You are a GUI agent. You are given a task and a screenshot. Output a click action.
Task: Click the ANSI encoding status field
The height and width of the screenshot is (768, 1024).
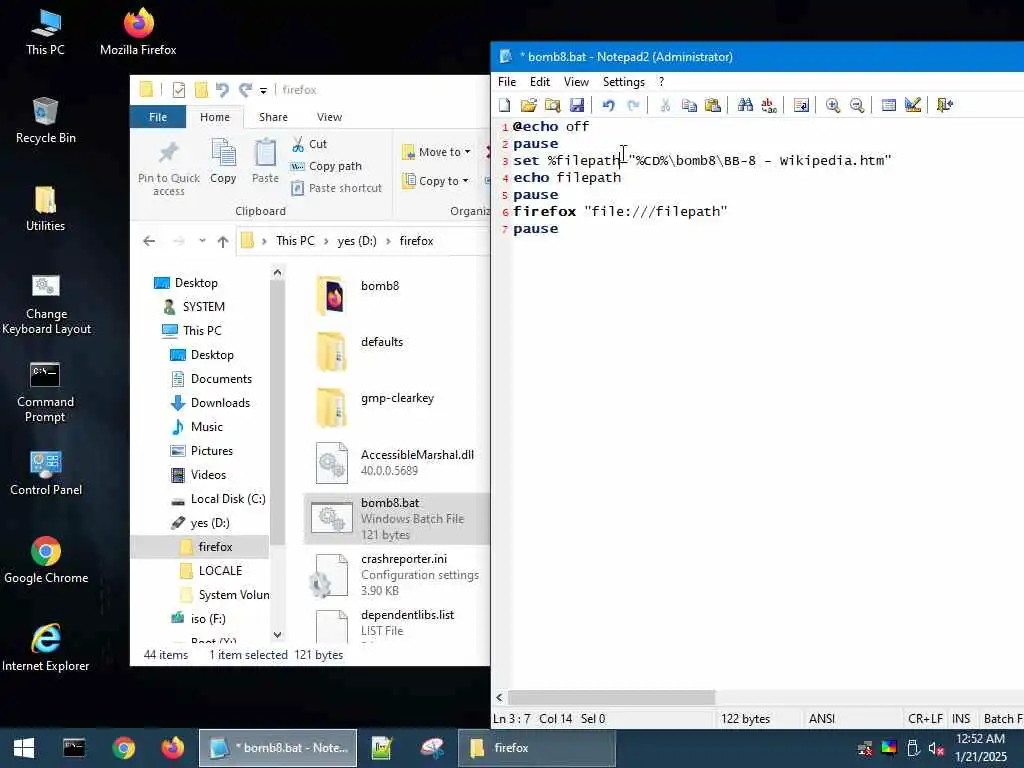tap(822, 718)
